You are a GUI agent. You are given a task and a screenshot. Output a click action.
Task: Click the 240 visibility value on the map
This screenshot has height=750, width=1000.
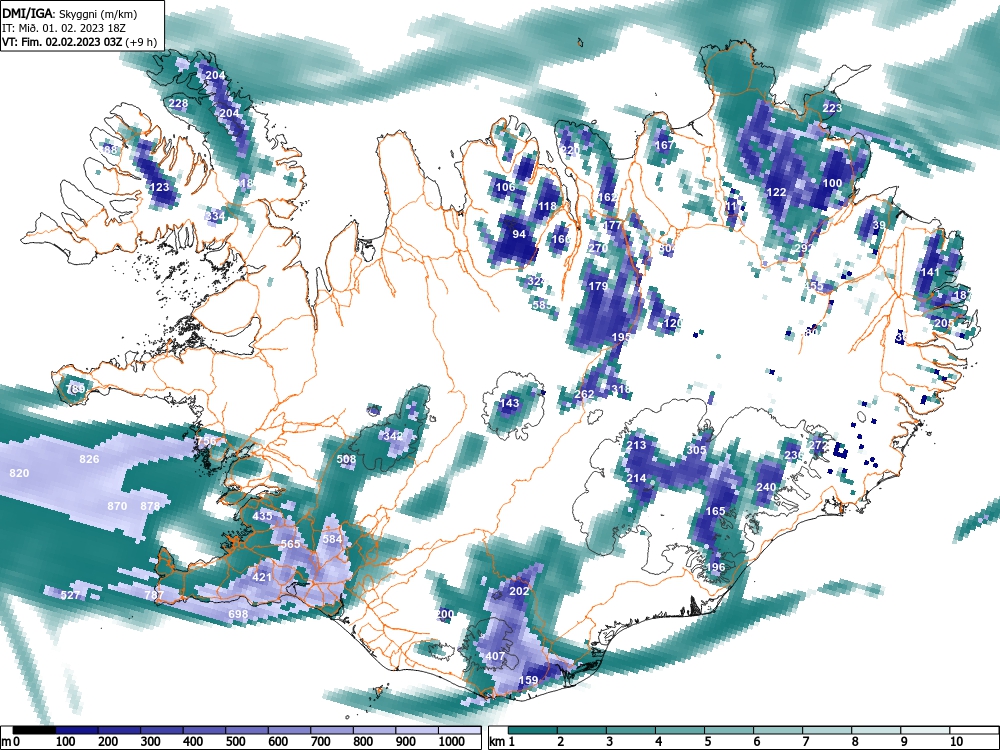pos(766,487)
